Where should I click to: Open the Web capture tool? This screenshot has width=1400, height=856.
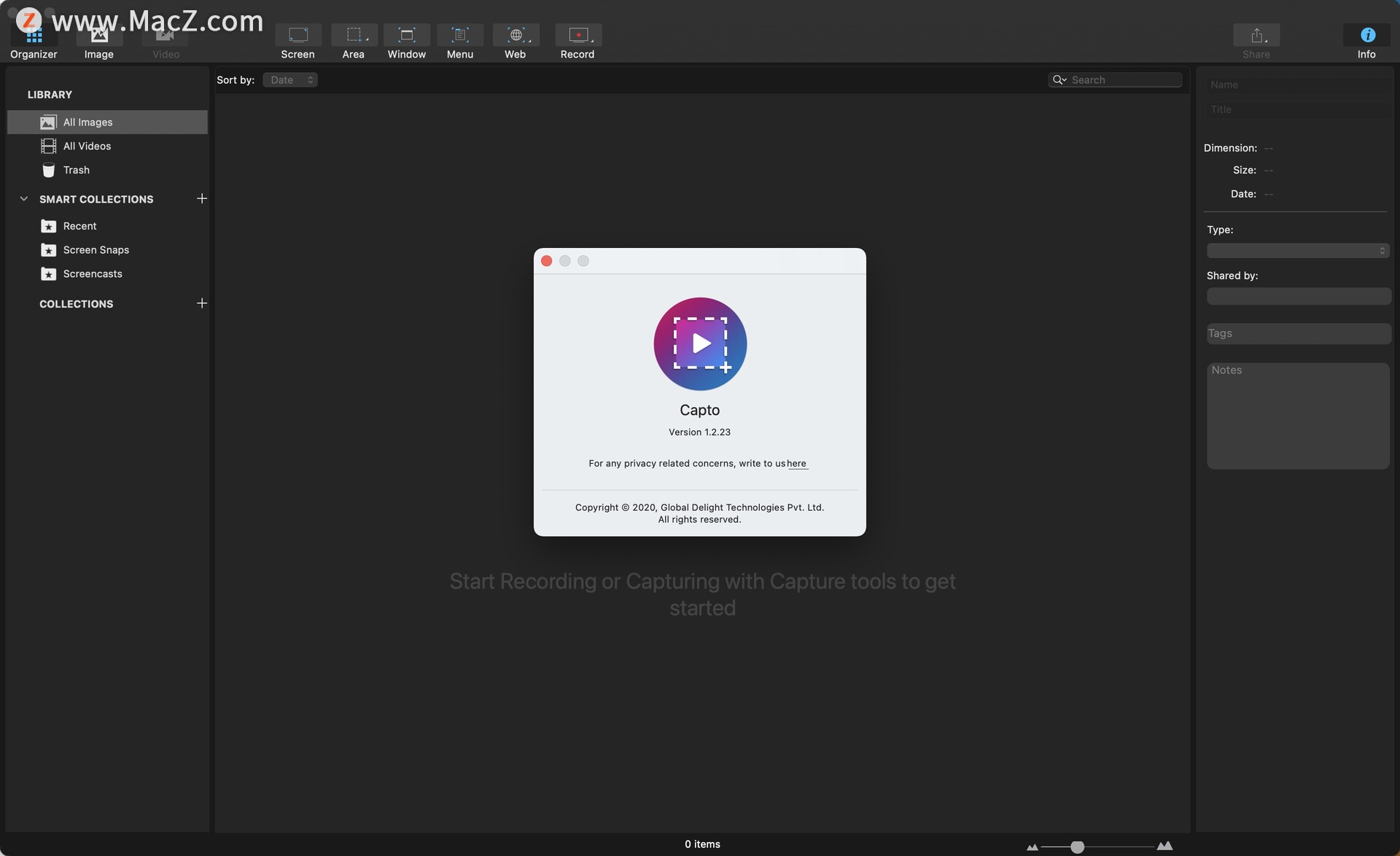[515, 42]
